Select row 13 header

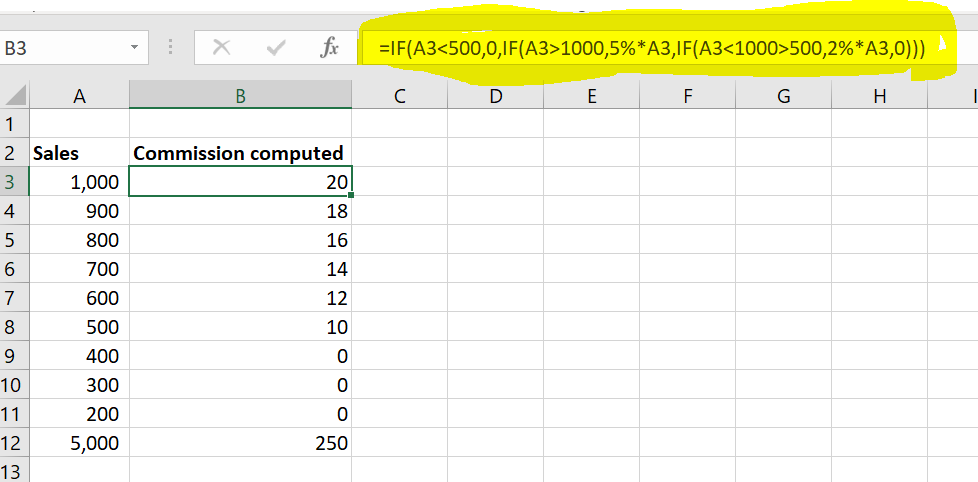(x=14, y=470)
